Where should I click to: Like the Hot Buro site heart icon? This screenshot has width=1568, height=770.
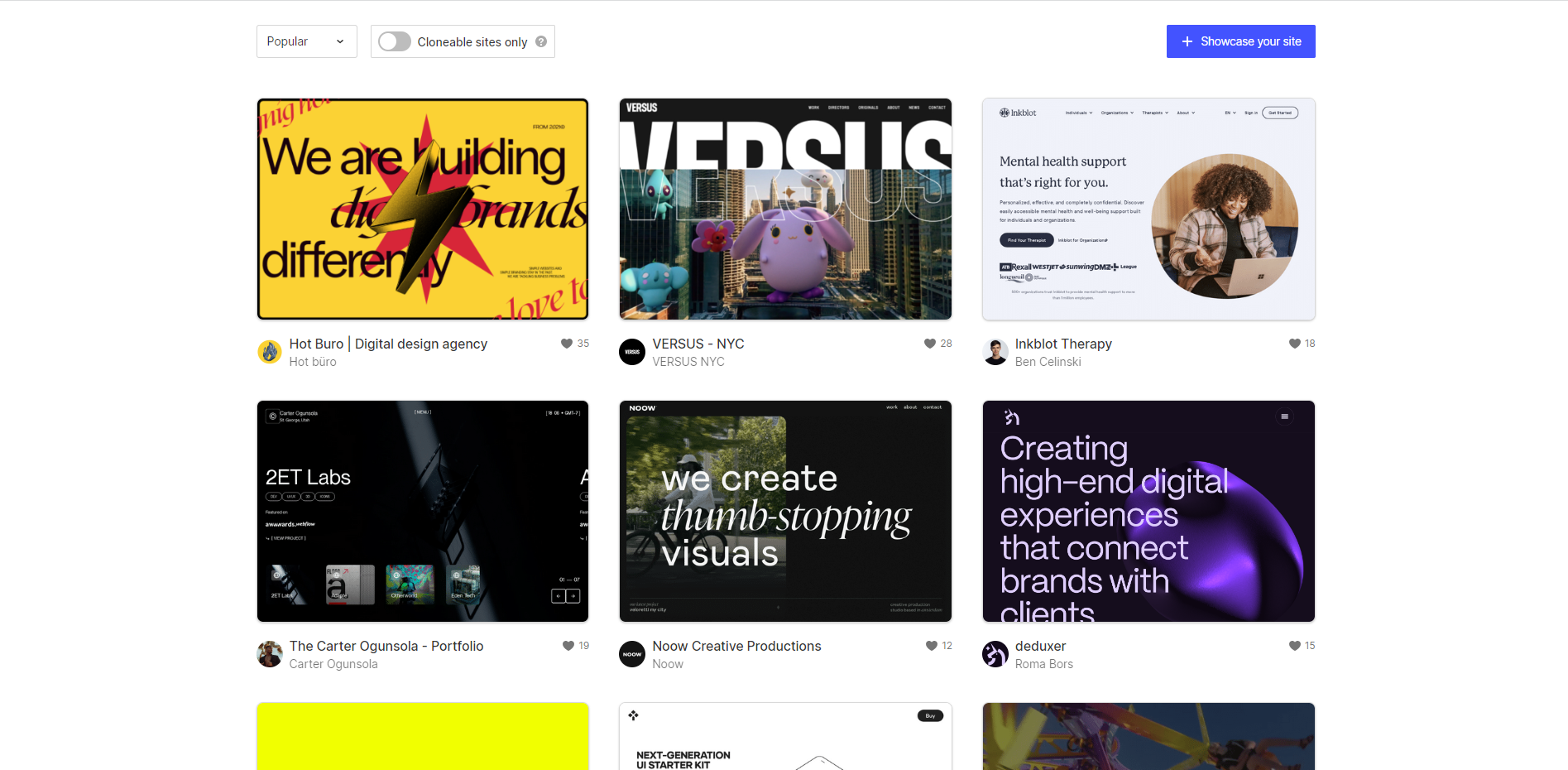(567, 344)
